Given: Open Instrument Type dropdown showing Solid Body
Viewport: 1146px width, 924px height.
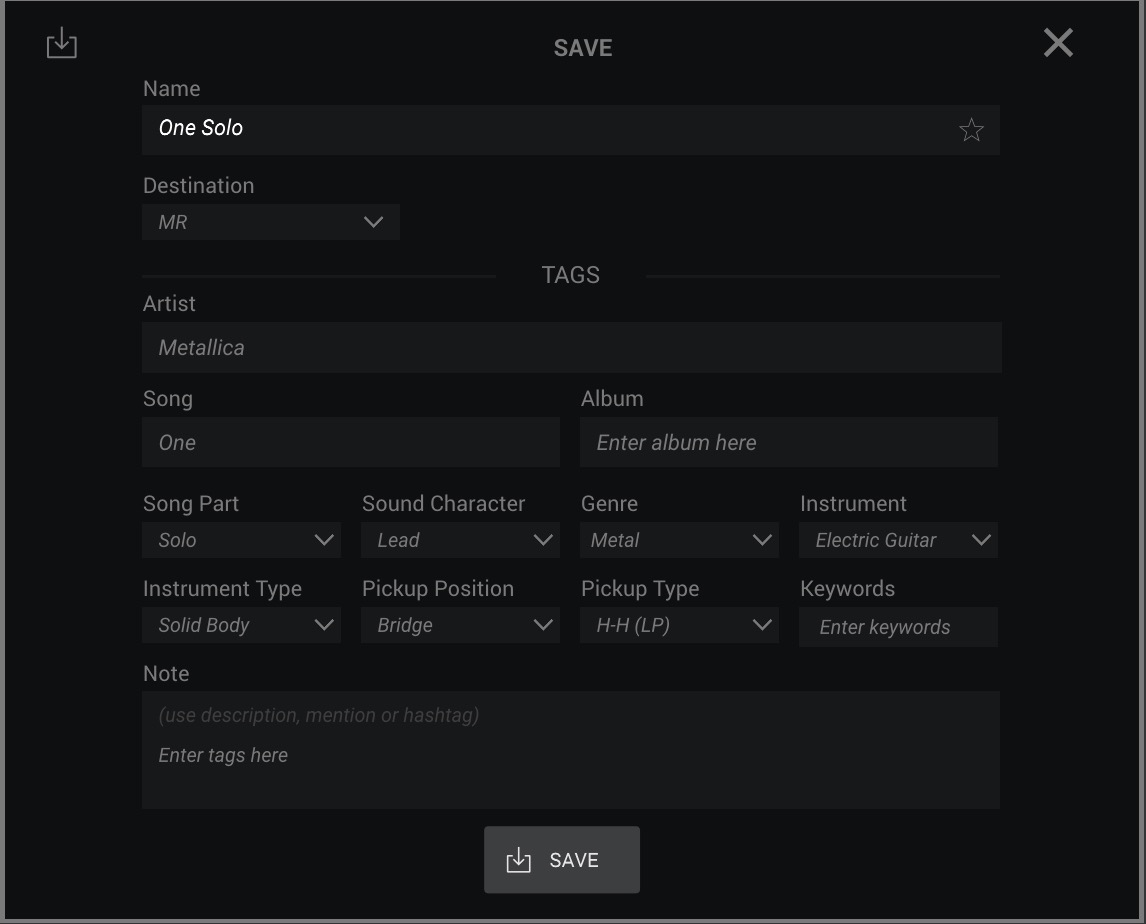Looking at the screenshot, I should [241, 625].
